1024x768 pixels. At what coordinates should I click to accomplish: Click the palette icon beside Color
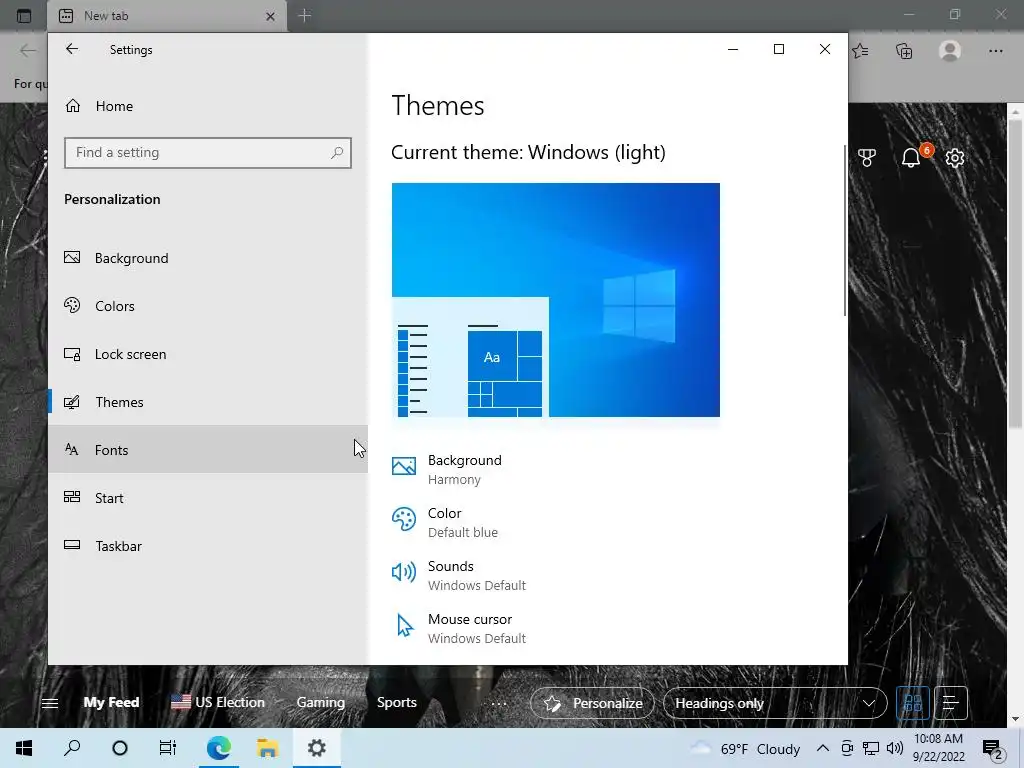[404, 520]
